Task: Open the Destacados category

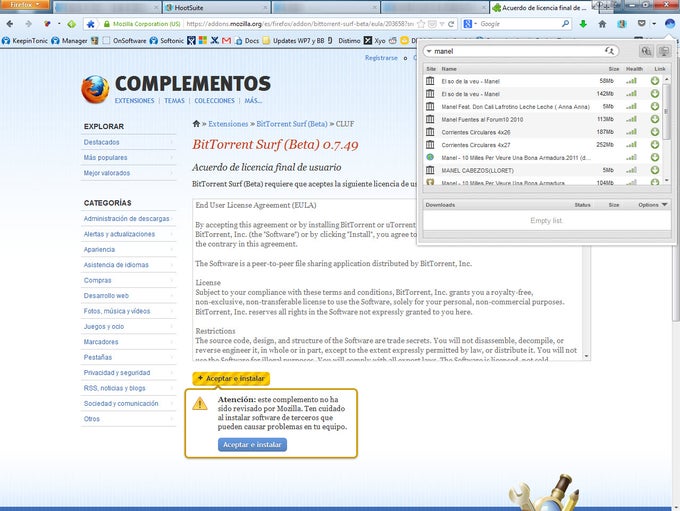Action: pos(101,142)
